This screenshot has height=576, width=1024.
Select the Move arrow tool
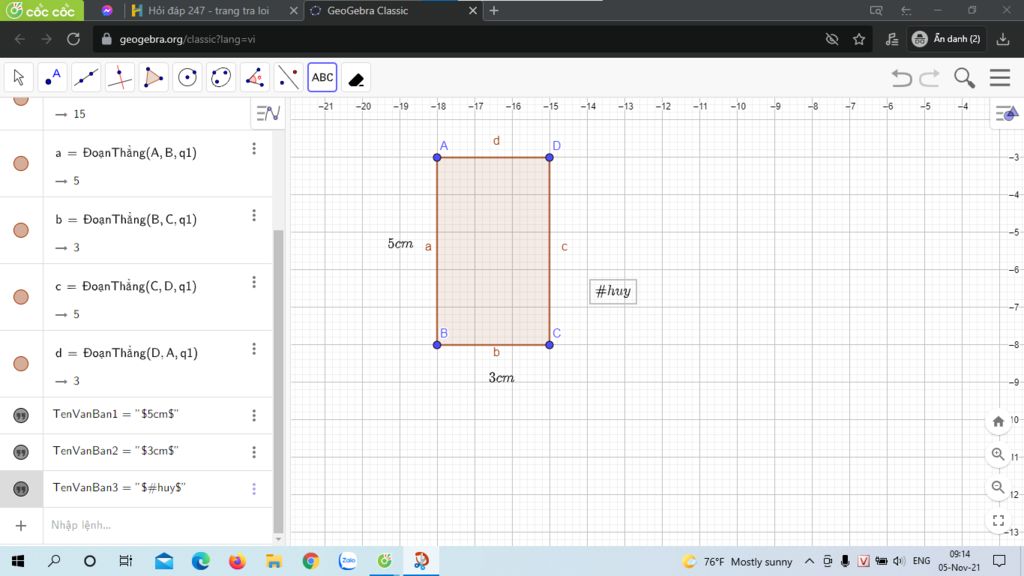click(18, 78)
